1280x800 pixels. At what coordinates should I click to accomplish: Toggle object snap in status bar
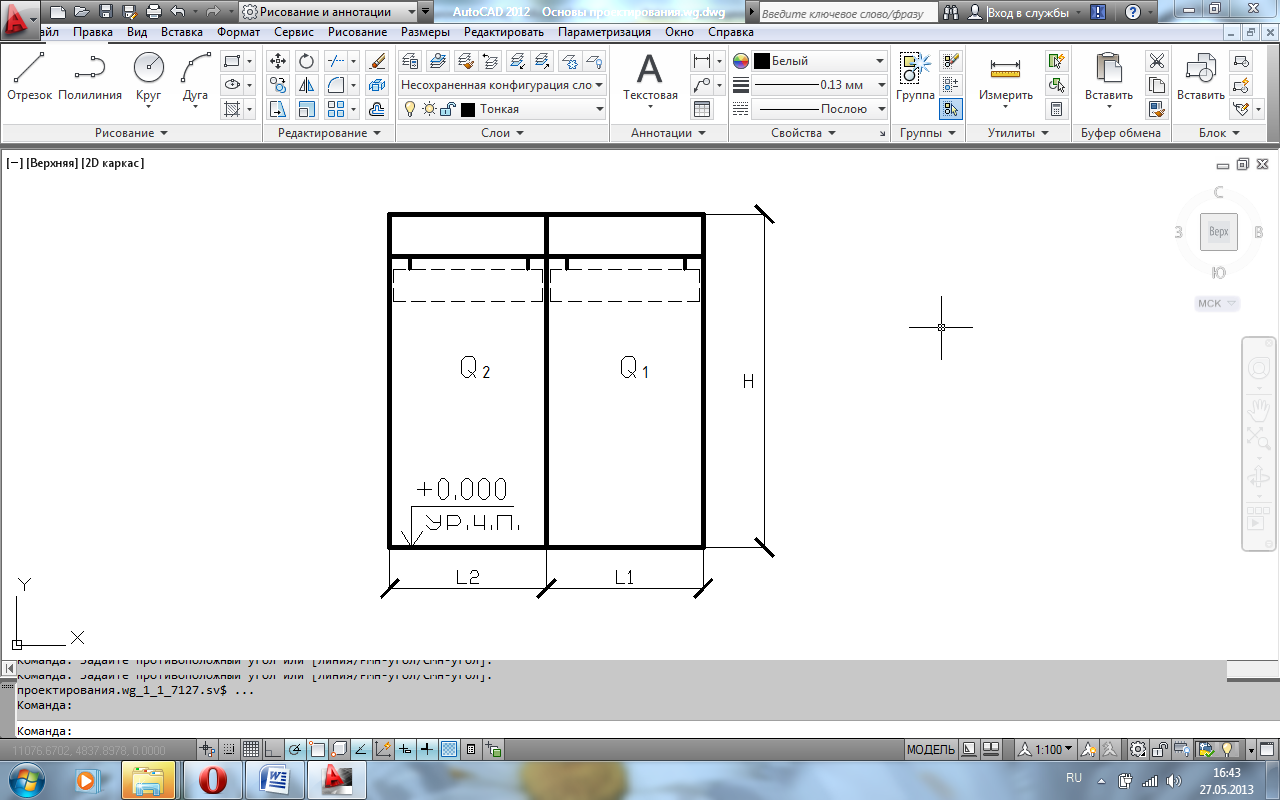coord(317,749)
